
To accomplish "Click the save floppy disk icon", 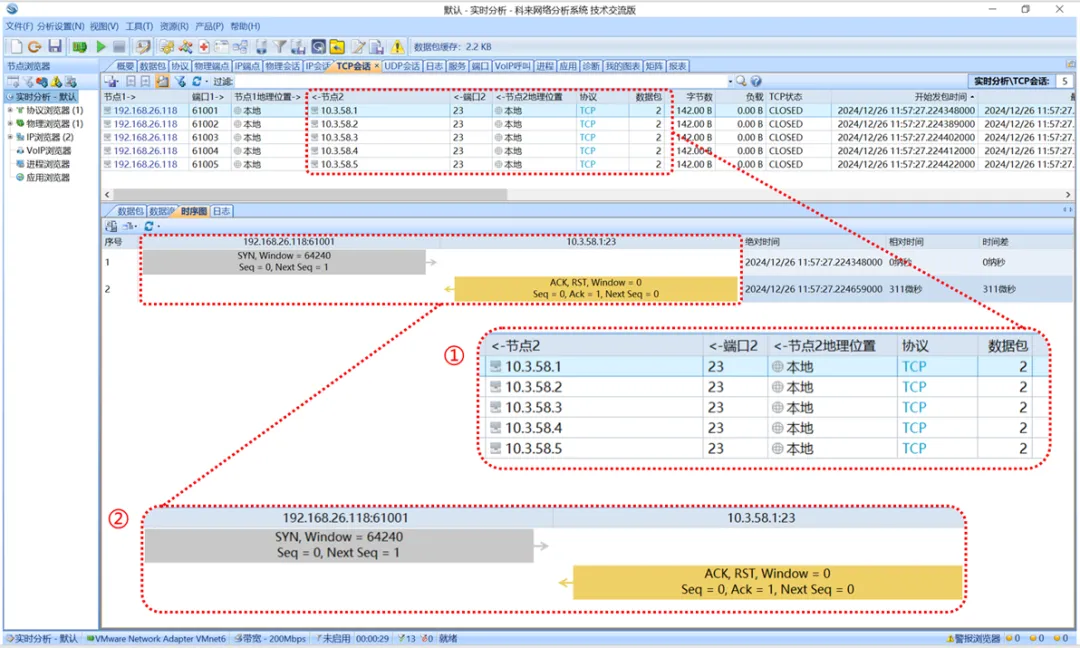I will pos(55,47).
